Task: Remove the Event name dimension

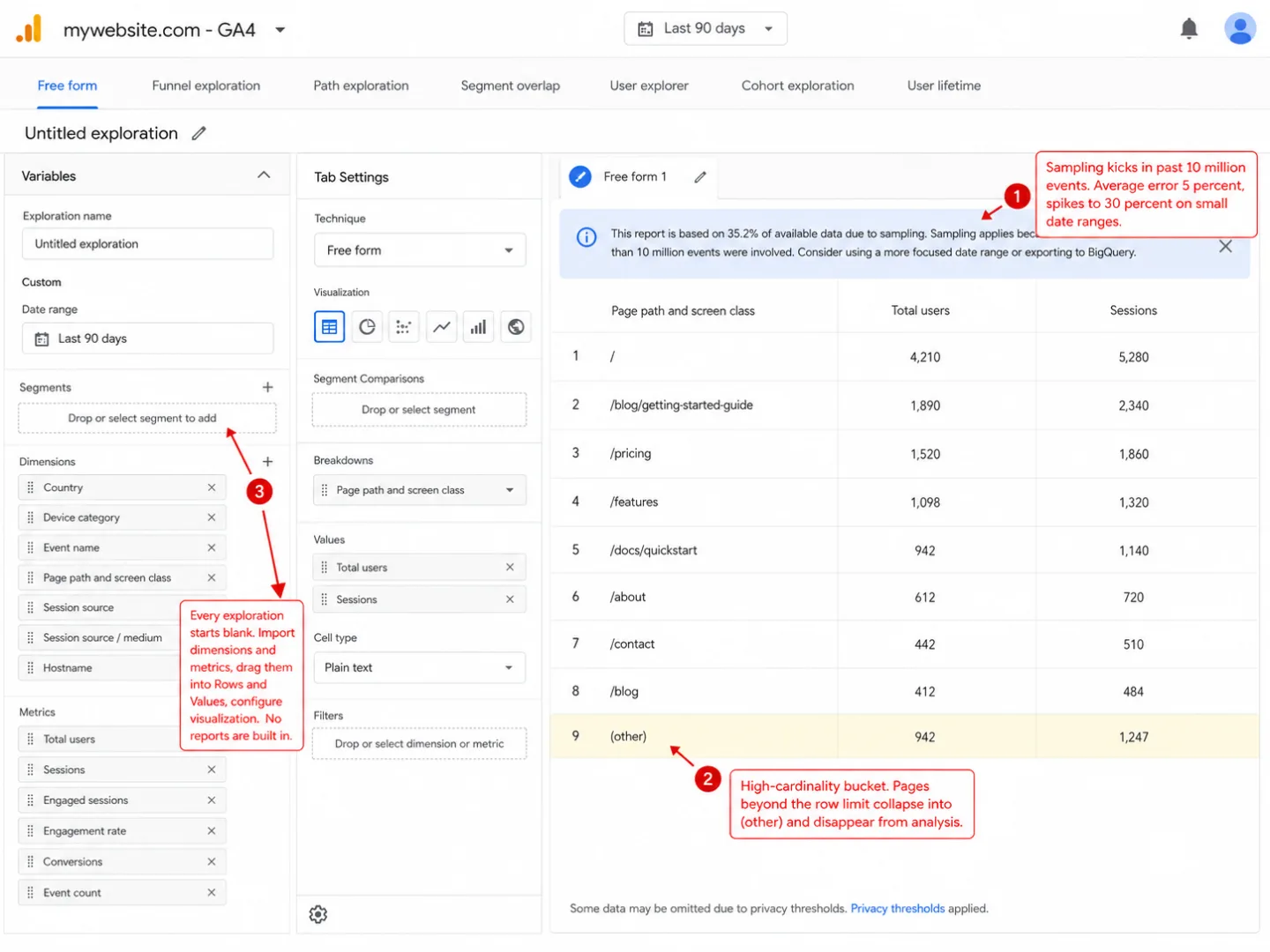Action: [212, 547]
